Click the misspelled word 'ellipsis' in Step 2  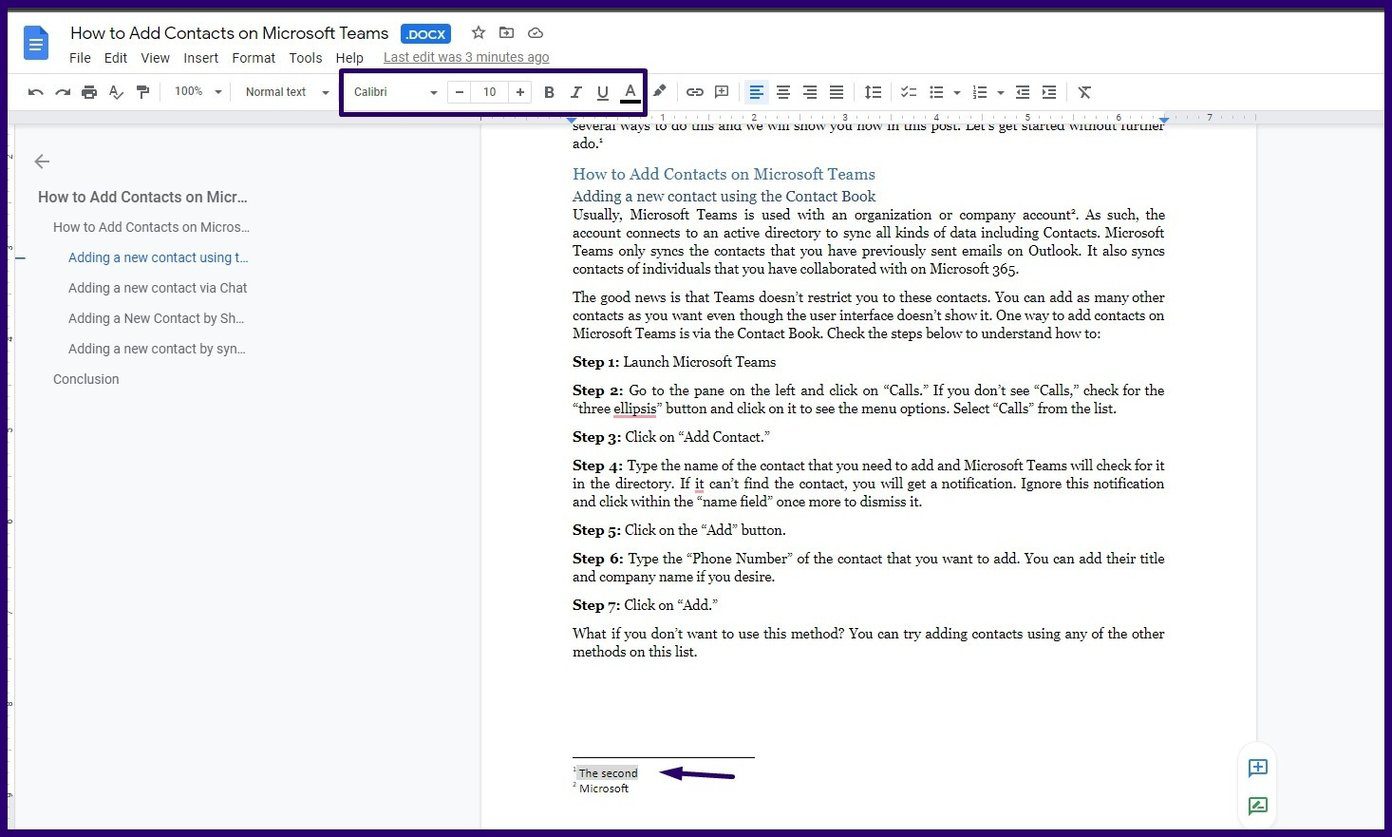click(635, 409)
